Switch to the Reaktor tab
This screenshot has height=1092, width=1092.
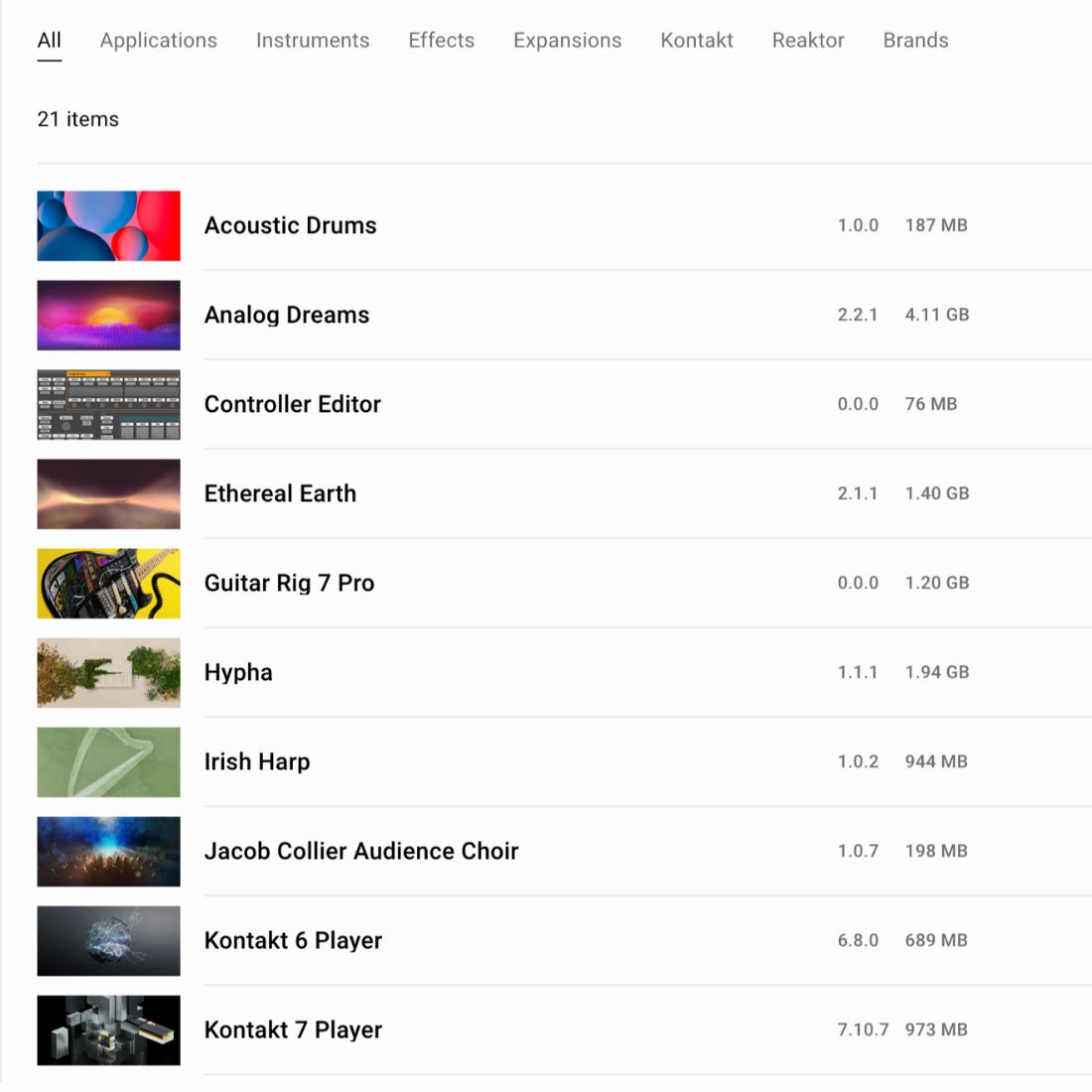tap(808, 41)
